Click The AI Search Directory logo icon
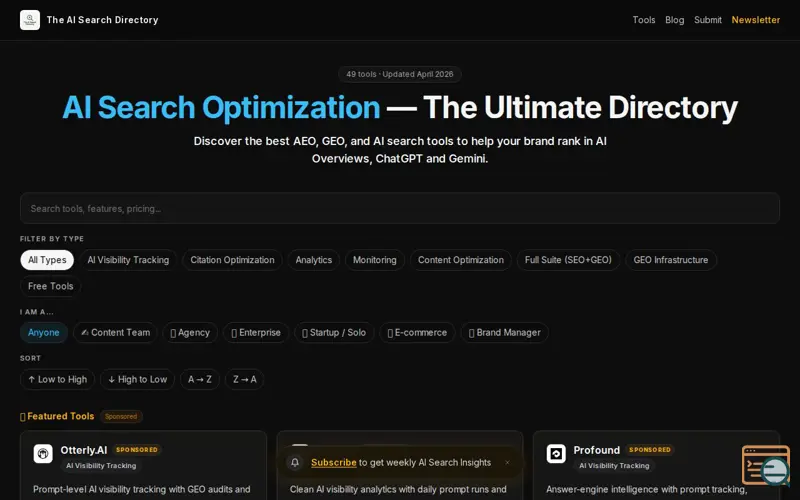 coord(30,20)
